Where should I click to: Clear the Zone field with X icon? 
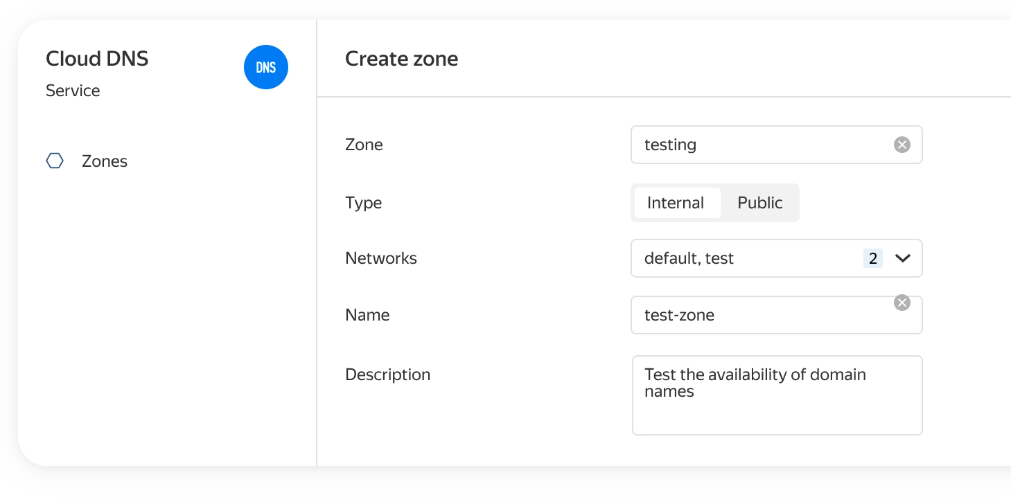(902, 145)
